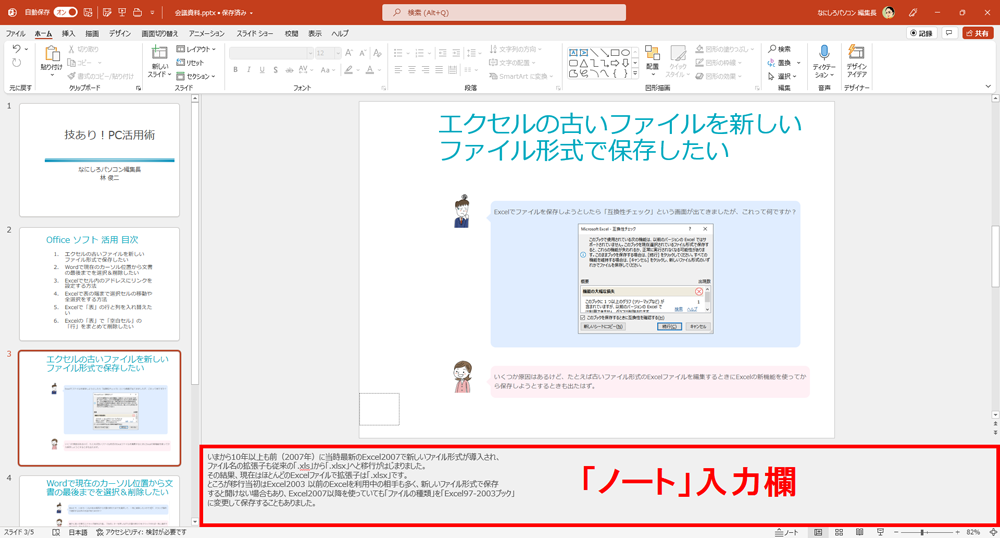This screenshot has width=1000, height=538.
Task: Add a new slide with 新しいスライド icon
Action: (159, 54)
